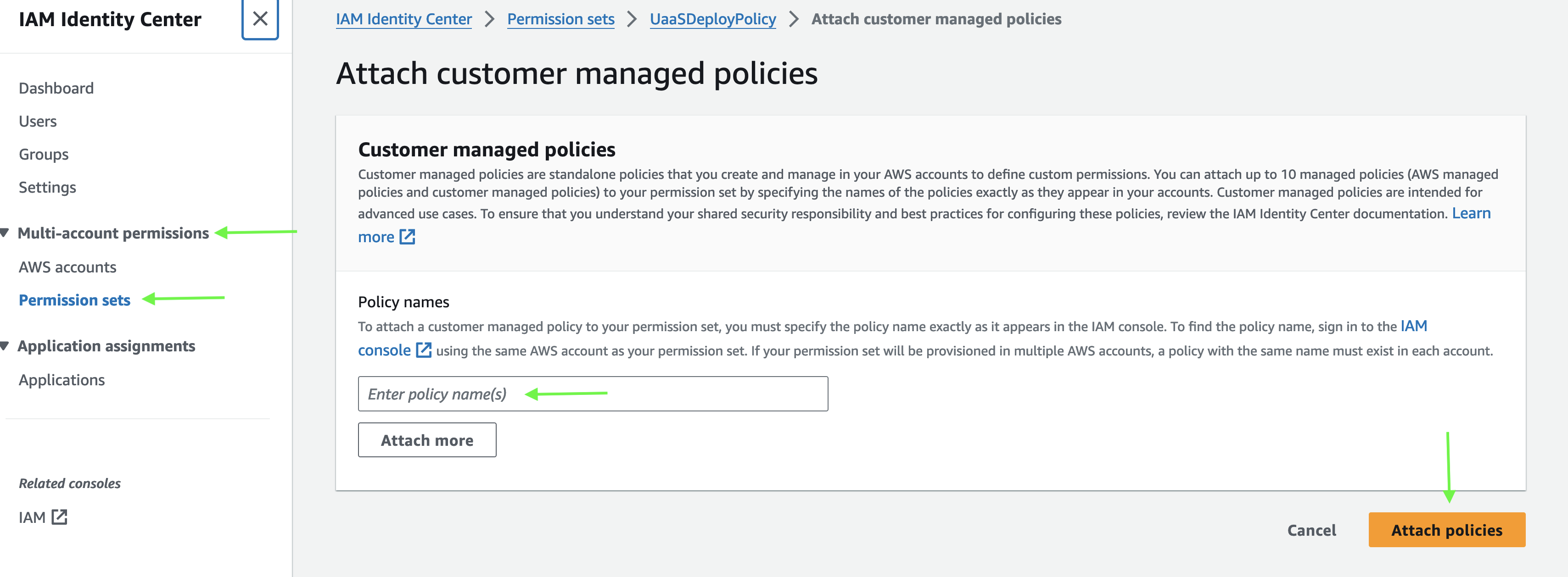The height and width of the screenshot is (577, 1568).
Task: Go to Permission sets breadcrumb
Action: pyautogui.click(x=560, y=19)
